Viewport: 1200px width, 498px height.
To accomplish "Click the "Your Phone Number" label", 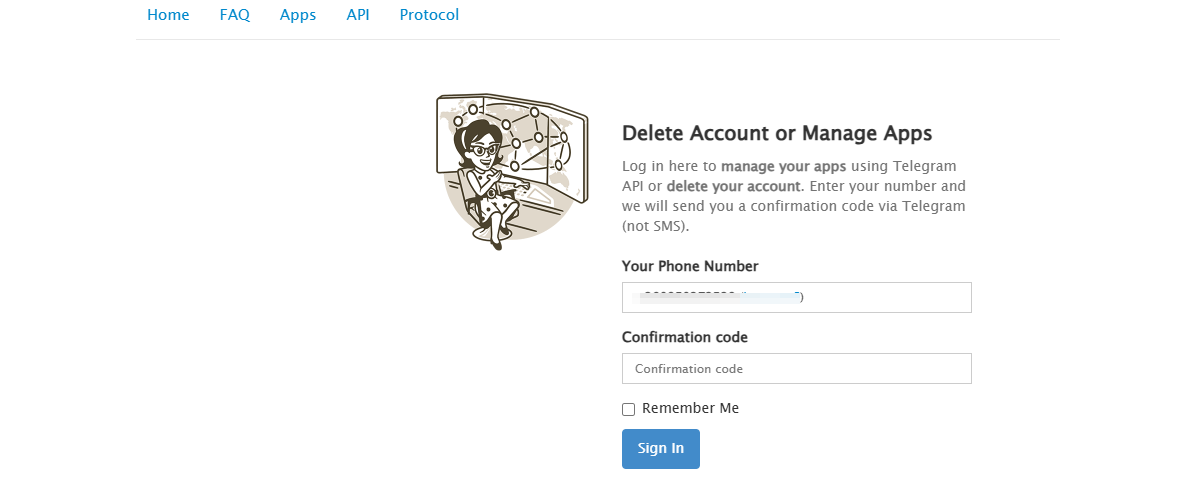I will click(x=690, y=266).
